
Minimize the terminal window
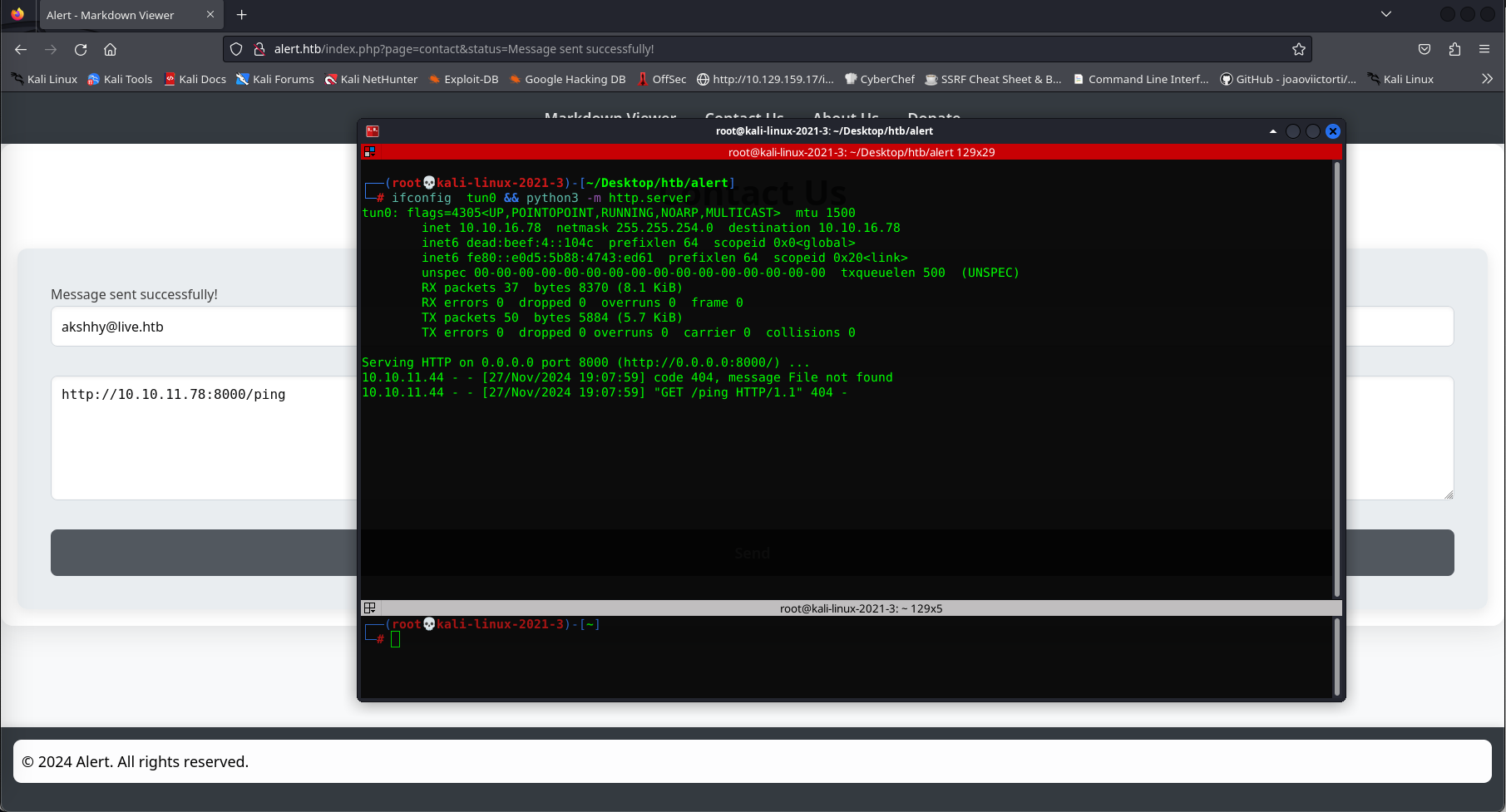coord(1292,131)
